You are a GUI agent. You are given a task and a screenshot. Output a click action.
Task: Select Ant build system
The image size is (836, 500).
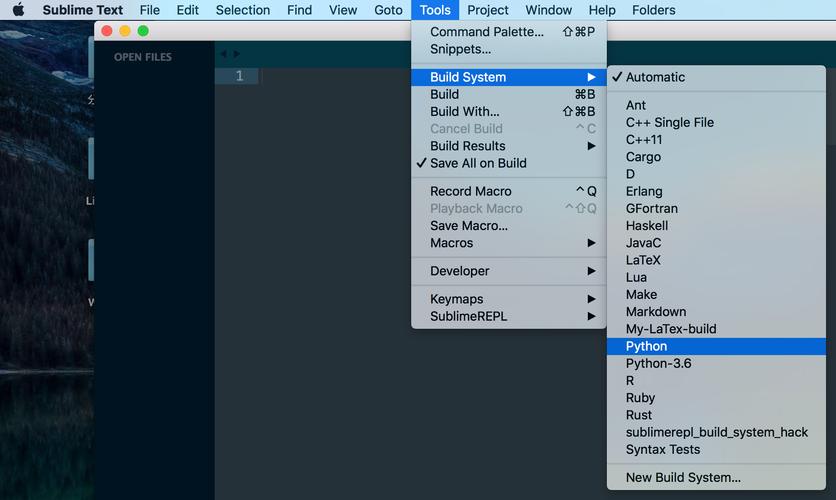716,105
